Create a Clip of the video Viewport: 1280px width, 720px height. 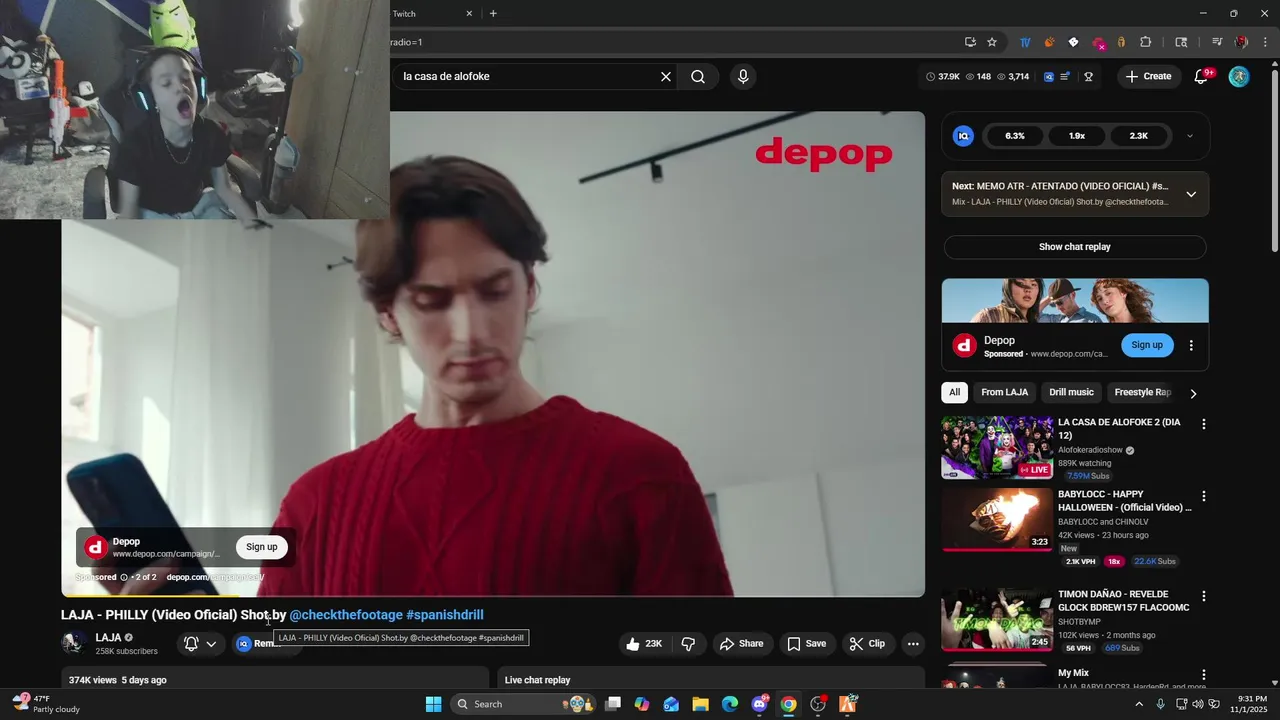tap(867, 644)
